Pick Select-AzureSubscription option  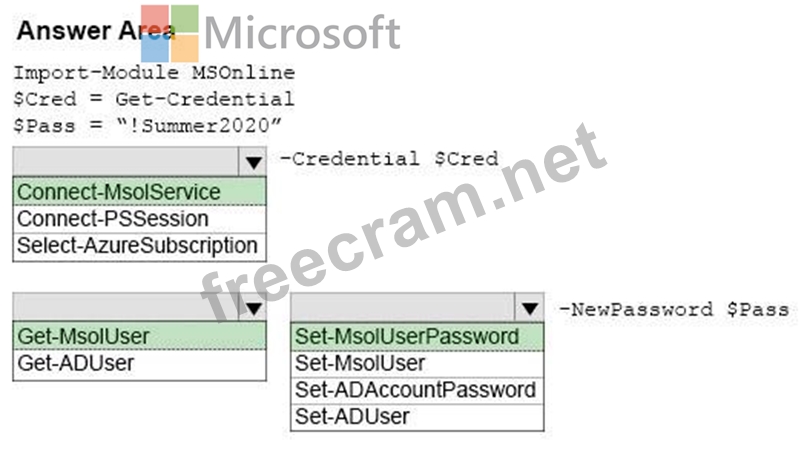click(139, 246)
